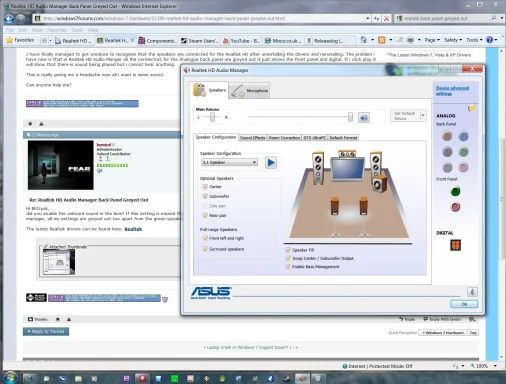Play speaker test with blue arrow button
Viewport: 506px width, 384px height.
(x=271, y=162)
